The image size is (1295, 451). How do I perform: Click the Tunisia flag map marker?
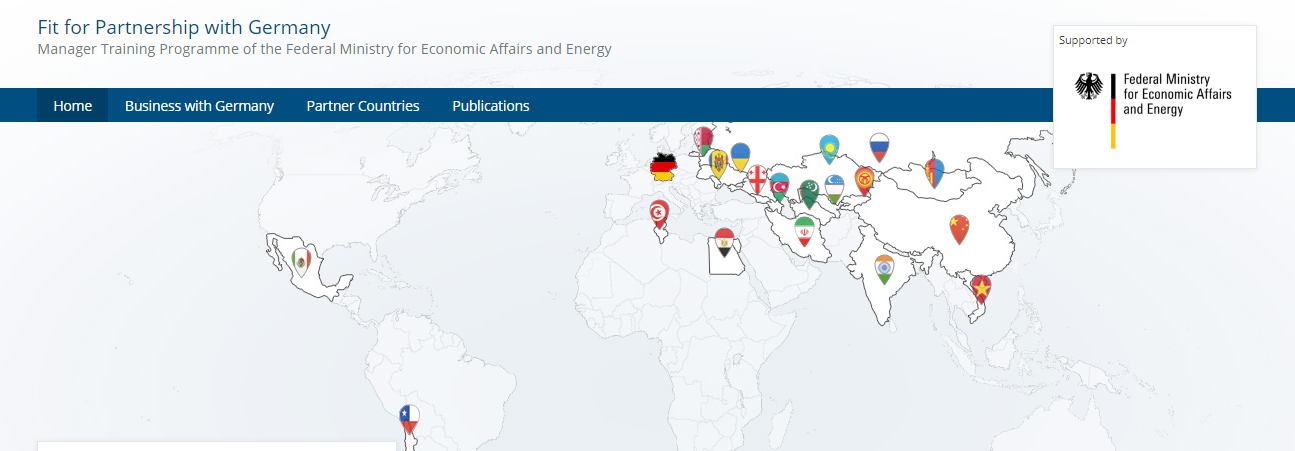point(659,213)
